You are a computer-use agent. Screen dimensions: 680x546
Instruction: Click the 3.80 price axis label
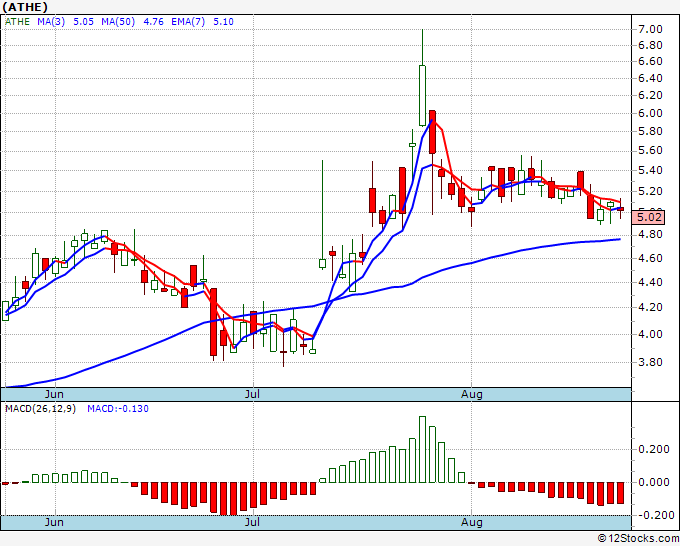(x=650, y=362)
